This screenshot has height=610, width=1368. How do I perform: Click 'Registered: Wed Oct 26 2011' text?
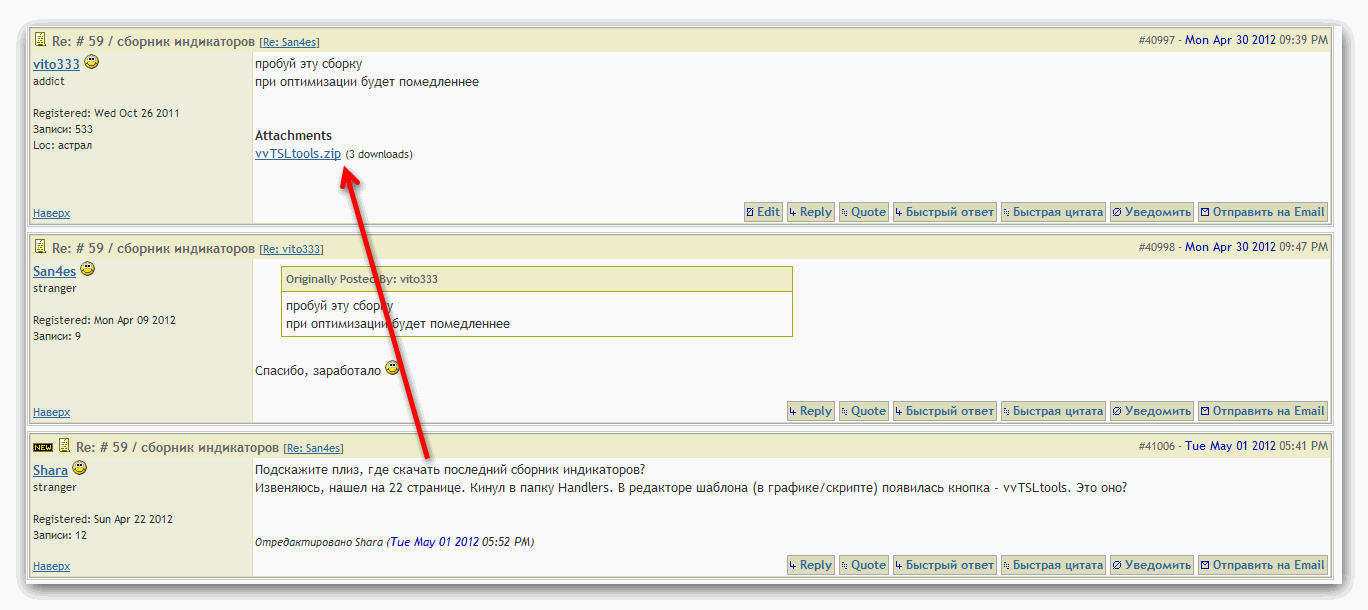(x=106, y=113)
